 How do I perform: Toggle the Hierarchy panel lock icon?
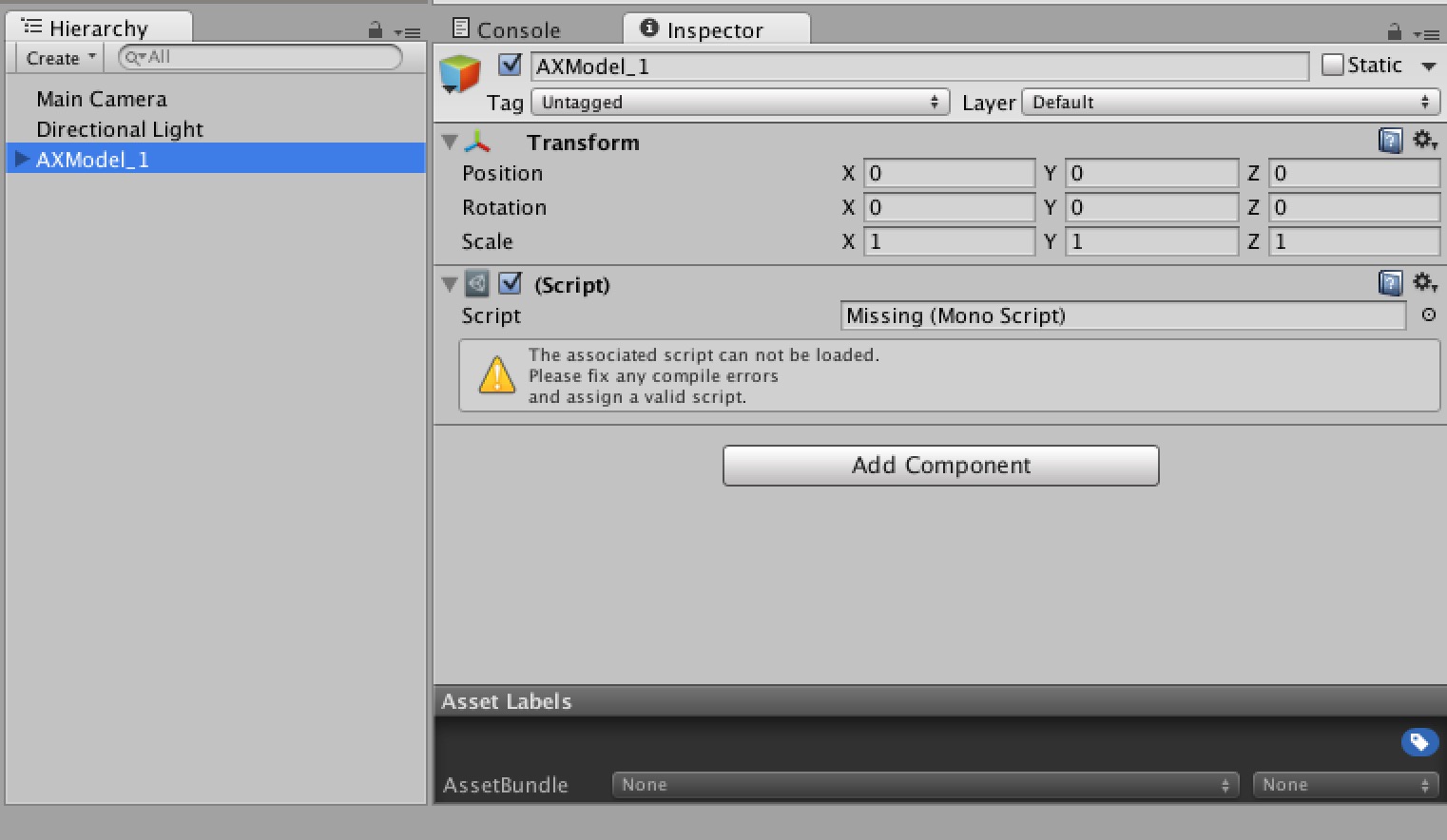pos(376,30)
